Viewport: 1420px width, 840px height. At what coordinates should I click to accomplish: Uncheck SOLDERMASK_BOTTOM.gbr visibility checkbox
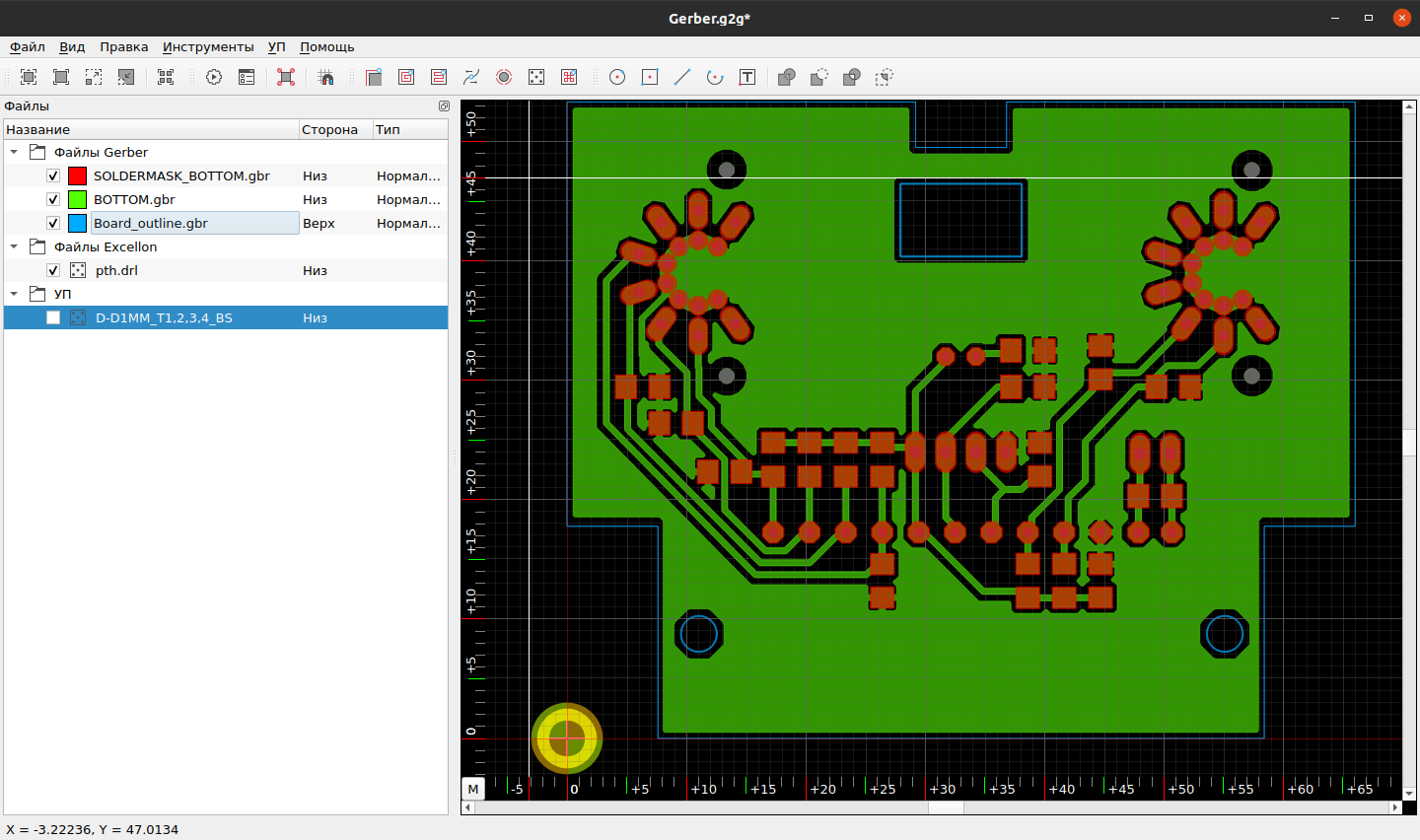(x=53, y=176)
